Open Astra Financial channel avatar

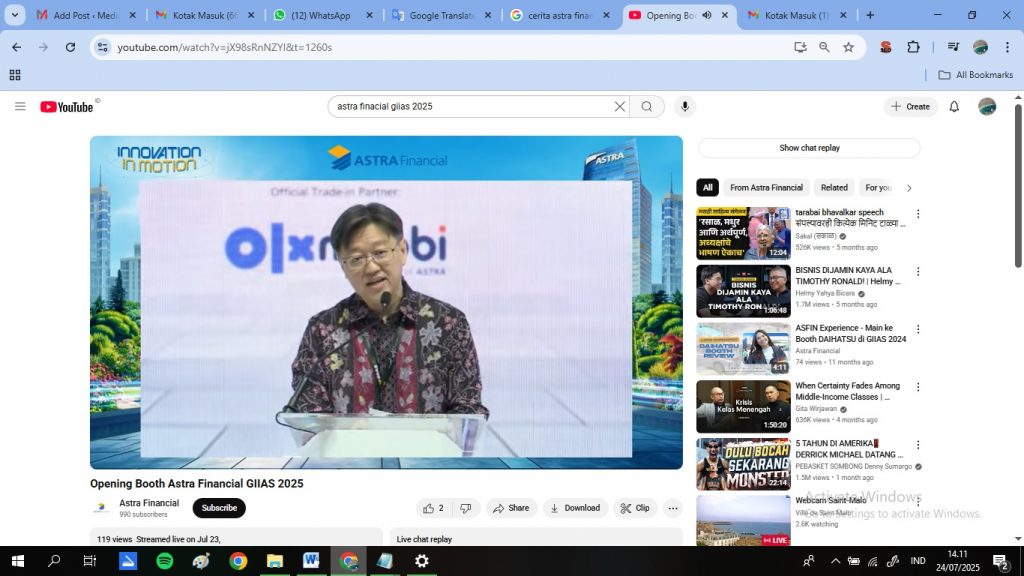(101, 507)
